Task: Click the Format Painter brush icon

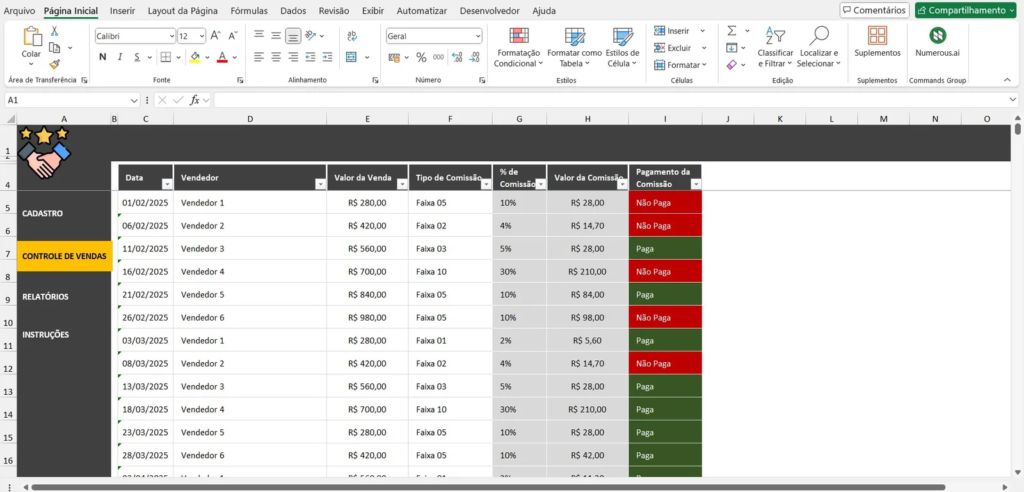Action: [55, 64]
